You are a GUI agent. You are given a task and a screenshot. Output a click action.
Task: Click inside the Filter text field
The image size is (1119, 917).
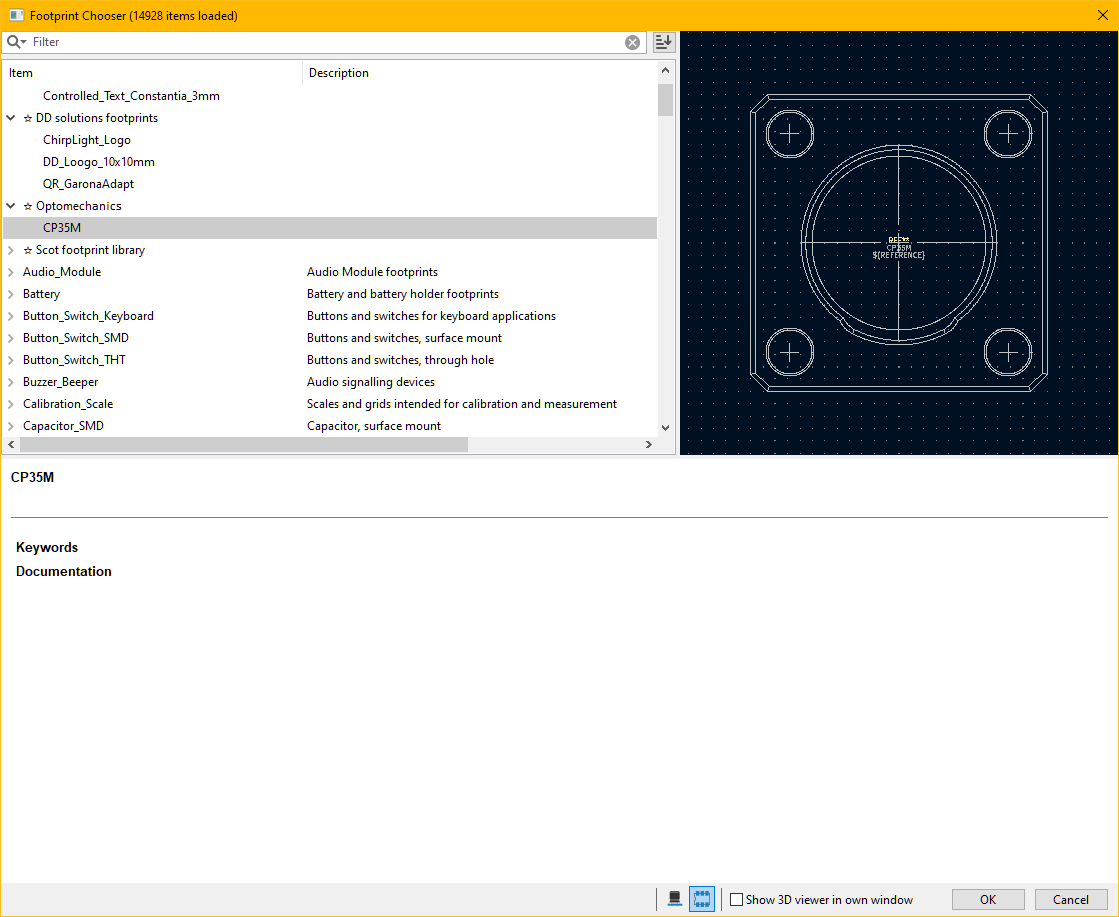coord(320,42)
